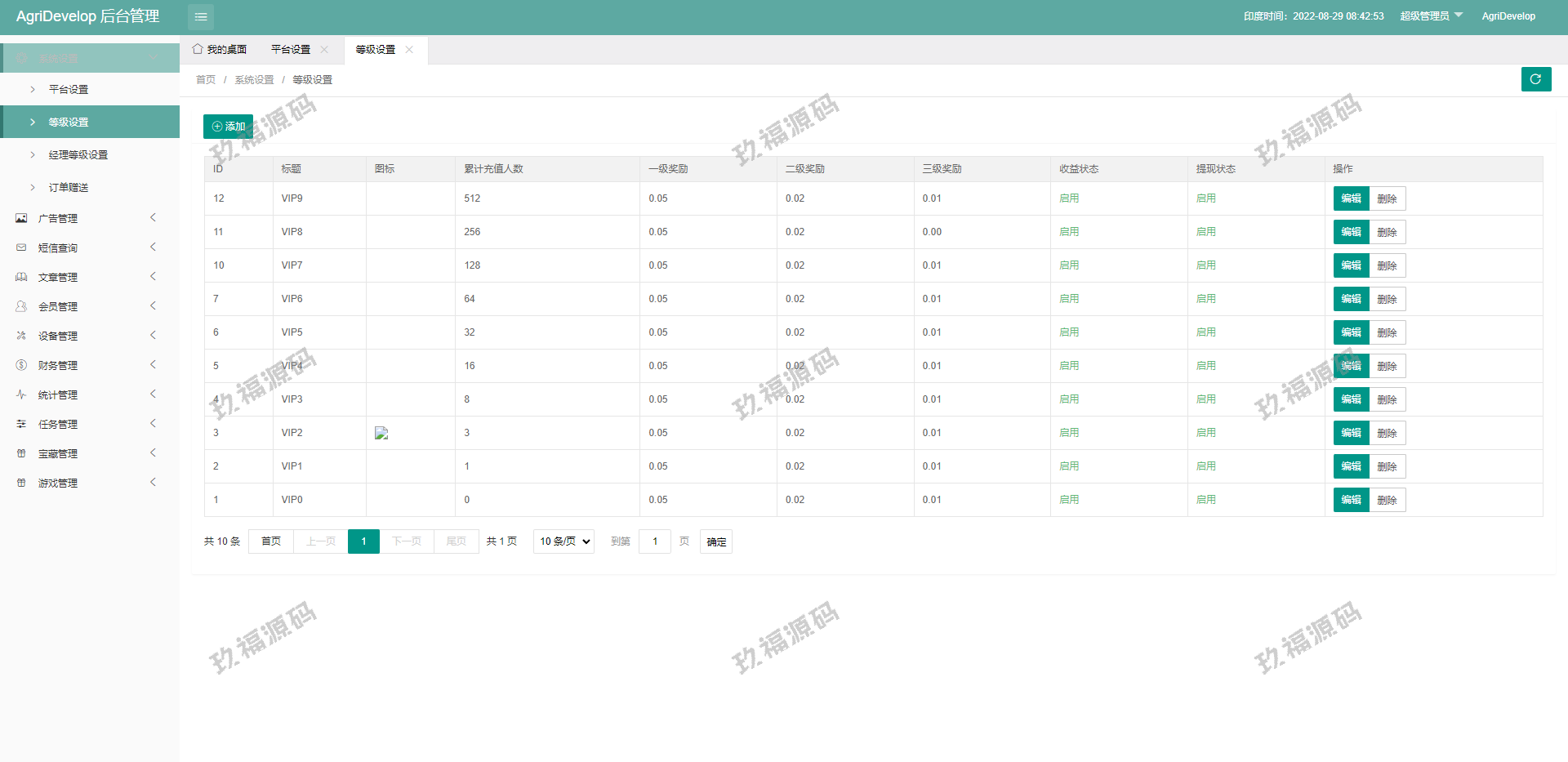This screenshot has height=762, width=1568.
Task: Click 编辑 for the VIP9 row
Action: (1351, 198)
